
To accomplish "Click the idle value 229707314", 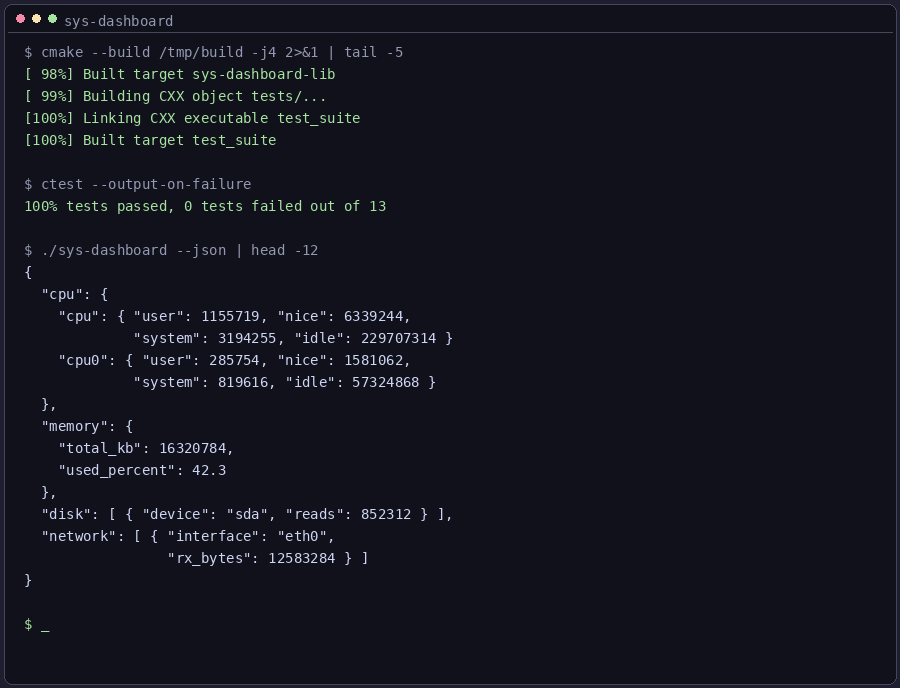I will [398, 339].
